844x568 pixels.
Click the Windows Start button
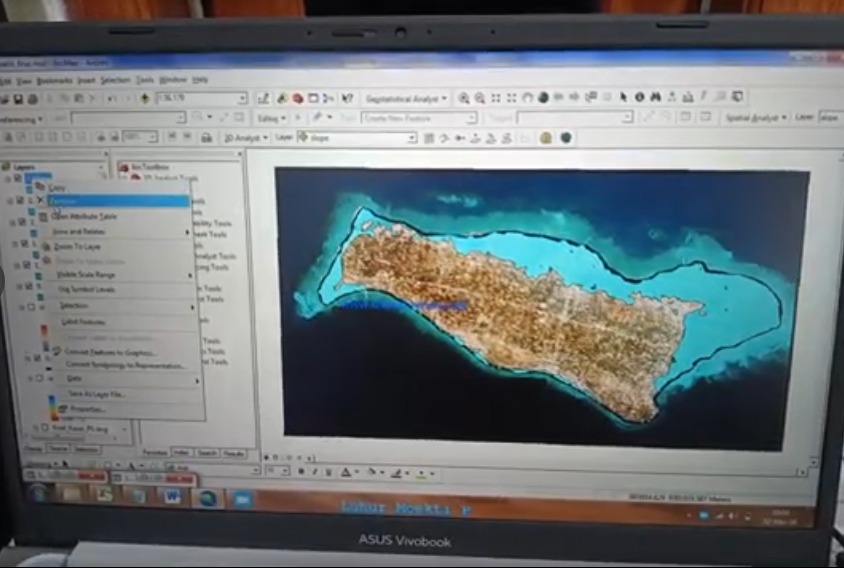38,494
